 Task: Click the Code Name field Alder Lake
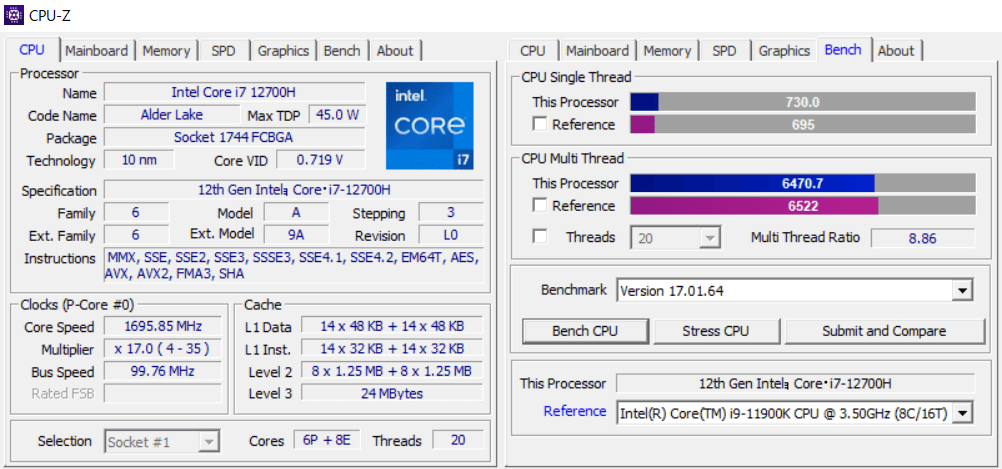coord(171,115)
